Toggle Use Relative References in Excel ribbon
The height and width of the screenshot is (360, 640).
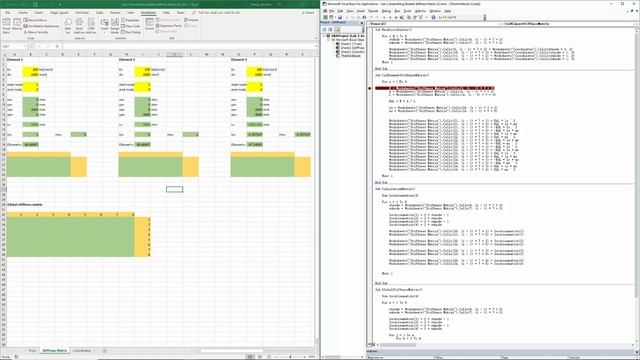41,26
